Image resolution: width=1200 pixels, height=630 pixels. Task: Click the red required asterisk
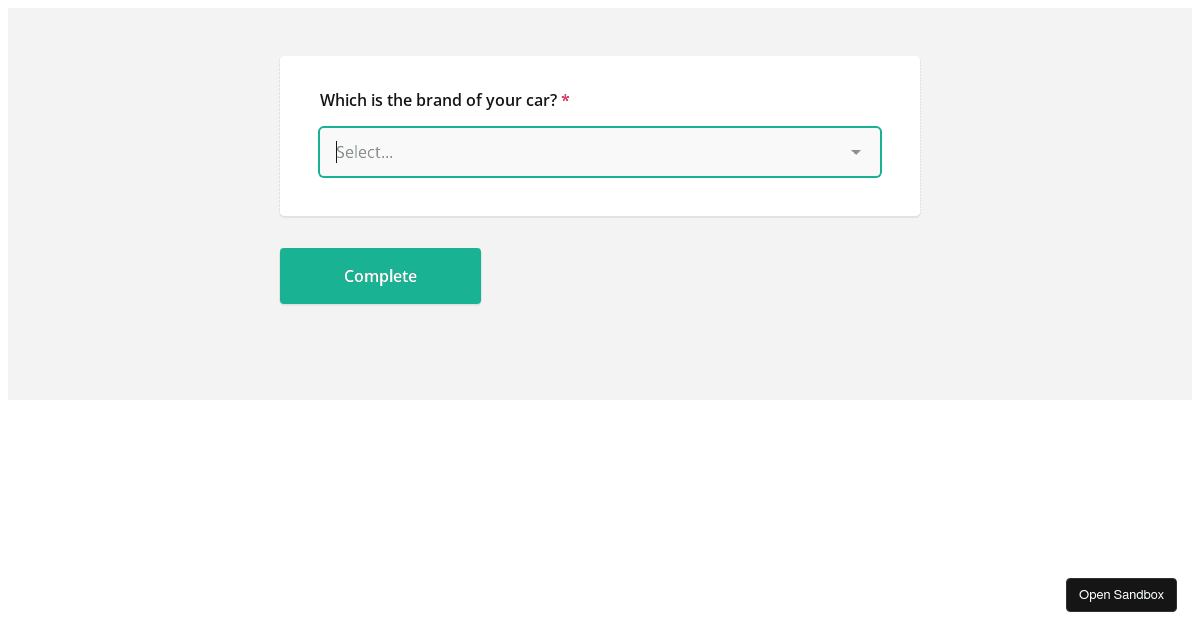coord(565,99)
